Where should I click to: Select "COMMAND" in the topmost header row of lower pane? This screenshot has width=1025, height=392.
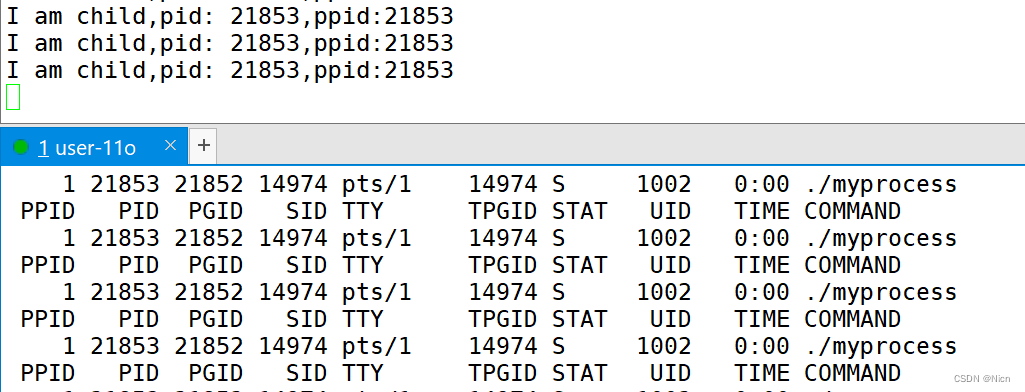pyautogui.click(x=852, y=211)
